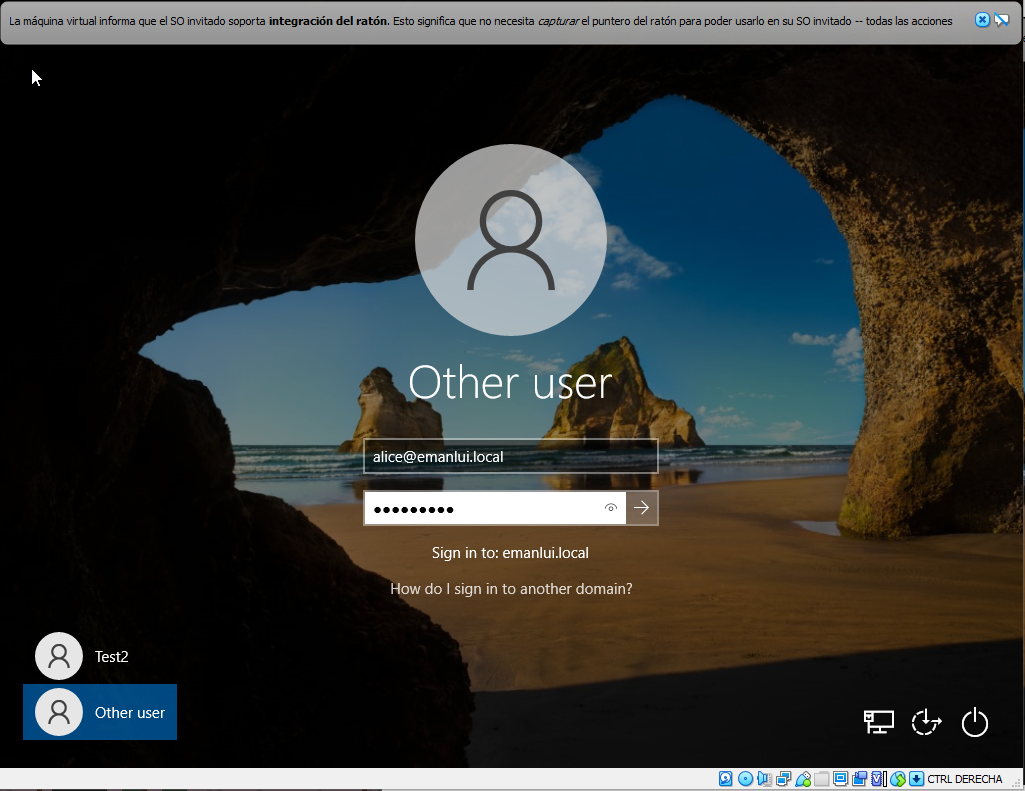
Task: Open the power options menu
Action: [x=975, y=722]
